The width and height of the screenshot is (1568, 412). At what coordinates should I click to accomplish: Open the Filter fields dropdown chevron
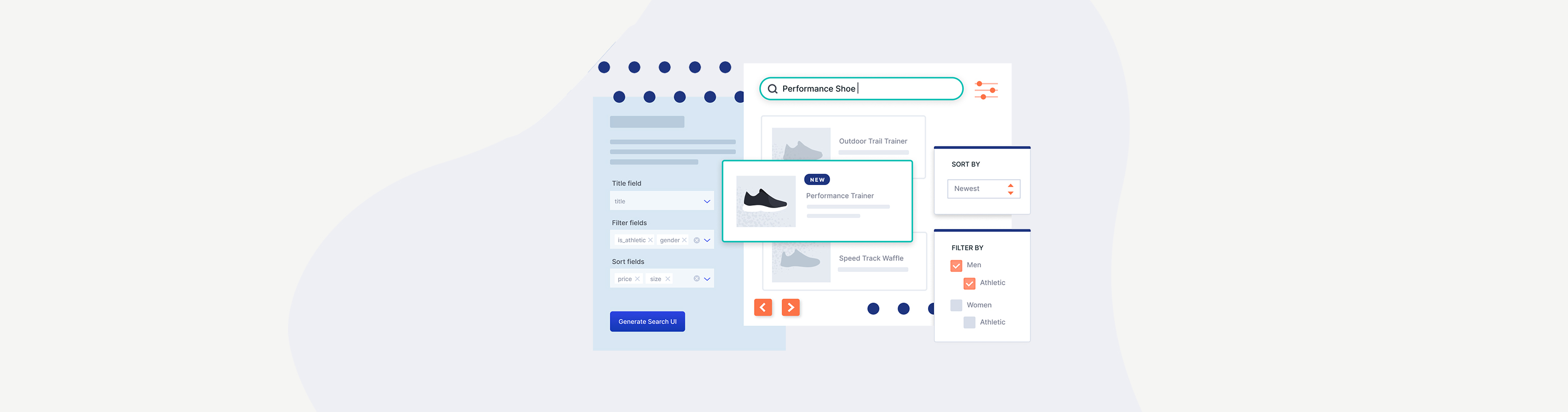708,240
